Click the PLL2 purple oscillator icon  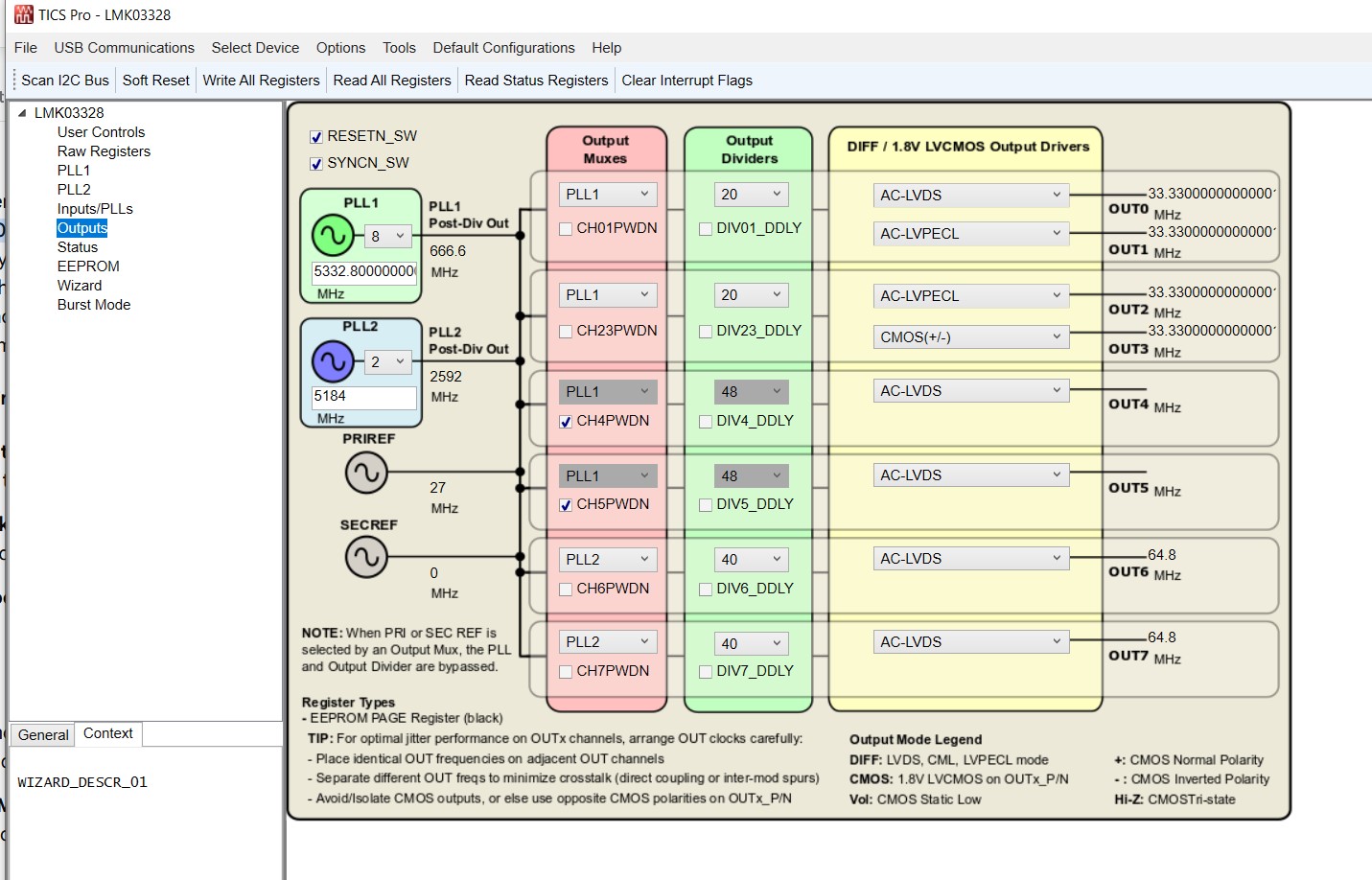pos(333,361)
